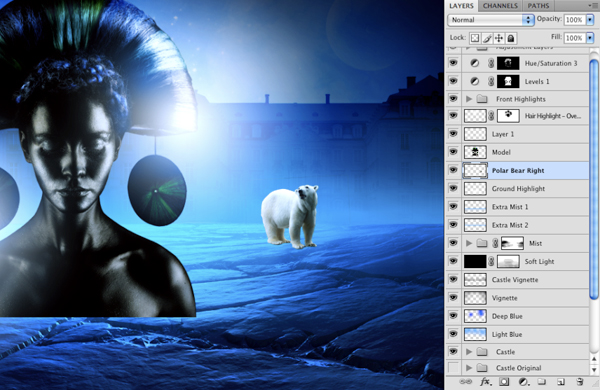Toggle visibility of Front Highlights group
This screenshot has height=390, width=600.
(x=453, y=99)
